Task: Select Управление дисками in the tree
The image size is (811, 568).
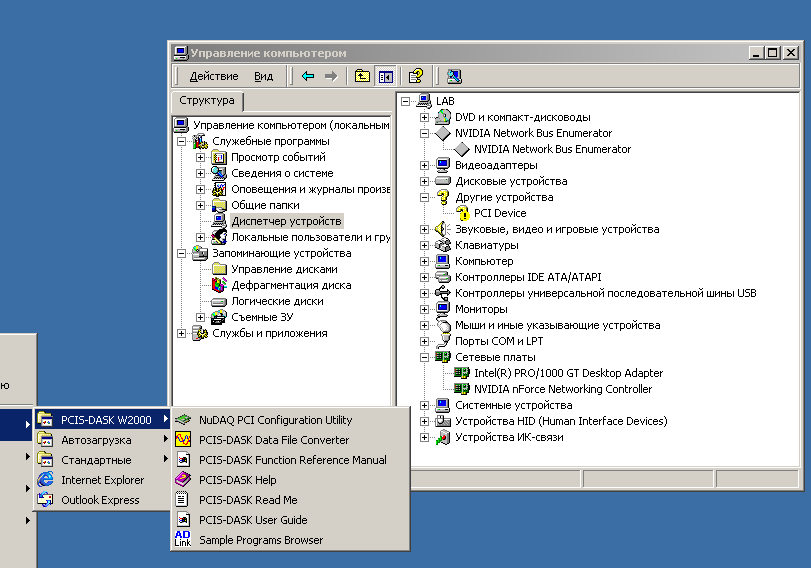Action: coord(284,269)
